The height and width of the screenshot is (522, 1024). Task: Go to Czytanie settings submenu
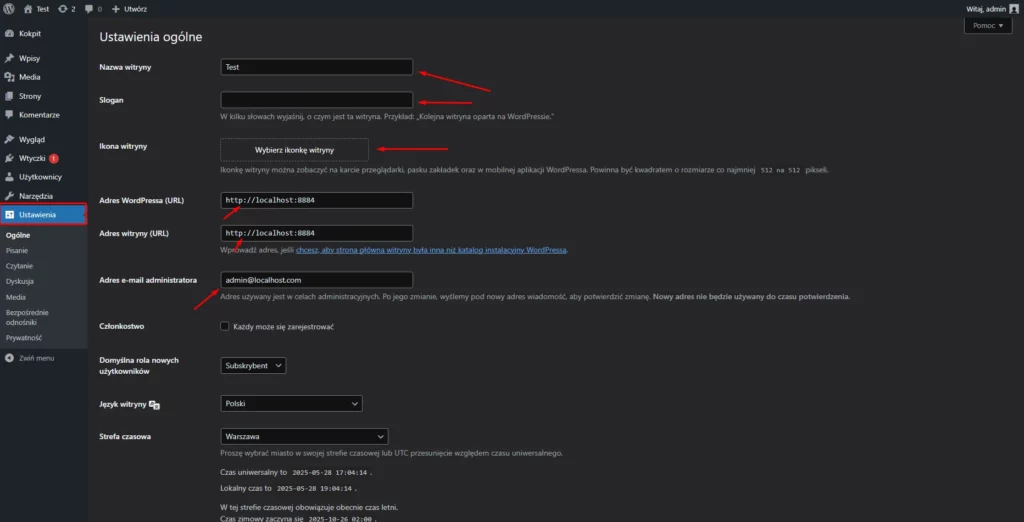tap(17, 266)
